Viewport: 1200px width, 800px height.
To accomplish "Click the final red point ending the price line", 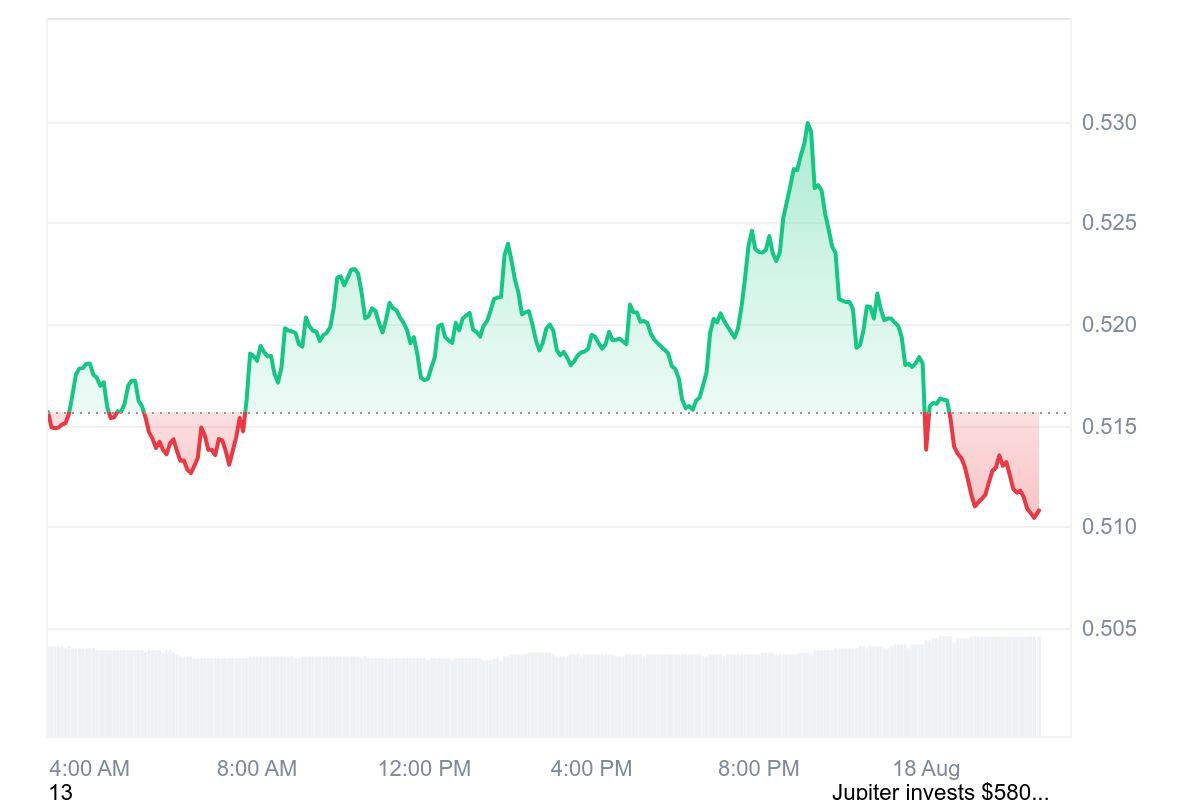I will pos(1039,511).
